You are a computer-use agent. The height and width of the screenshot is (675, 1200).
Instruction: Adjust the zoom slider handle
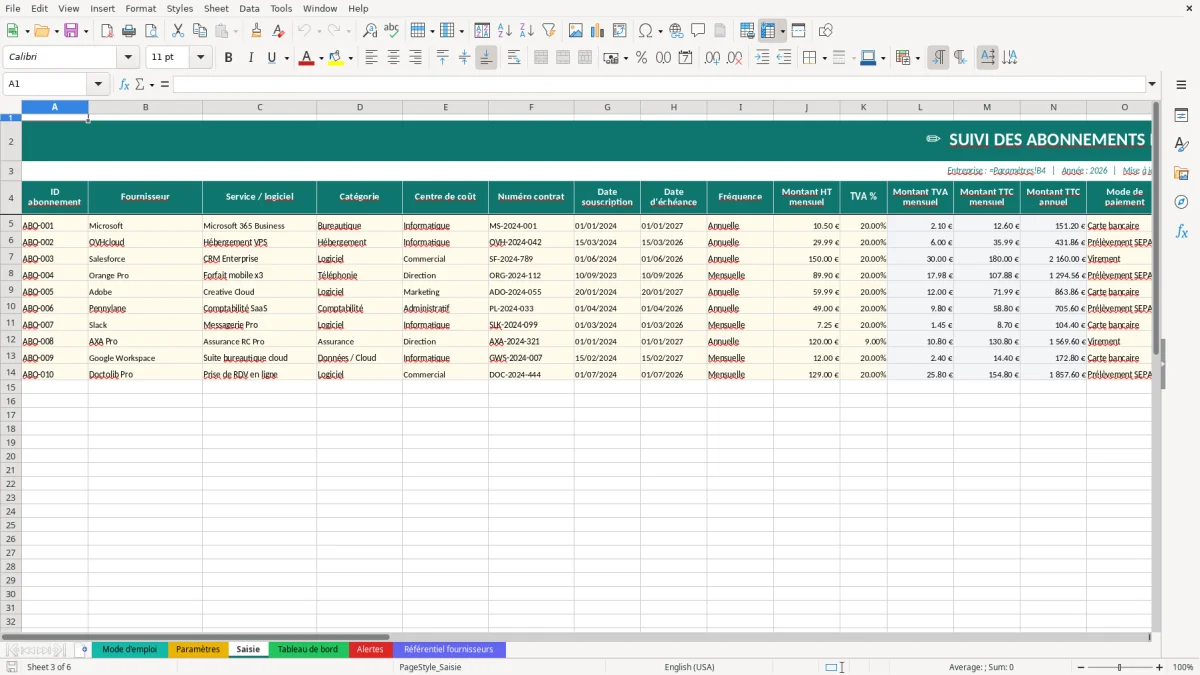pyautogui.click(x=1120, y=667)
